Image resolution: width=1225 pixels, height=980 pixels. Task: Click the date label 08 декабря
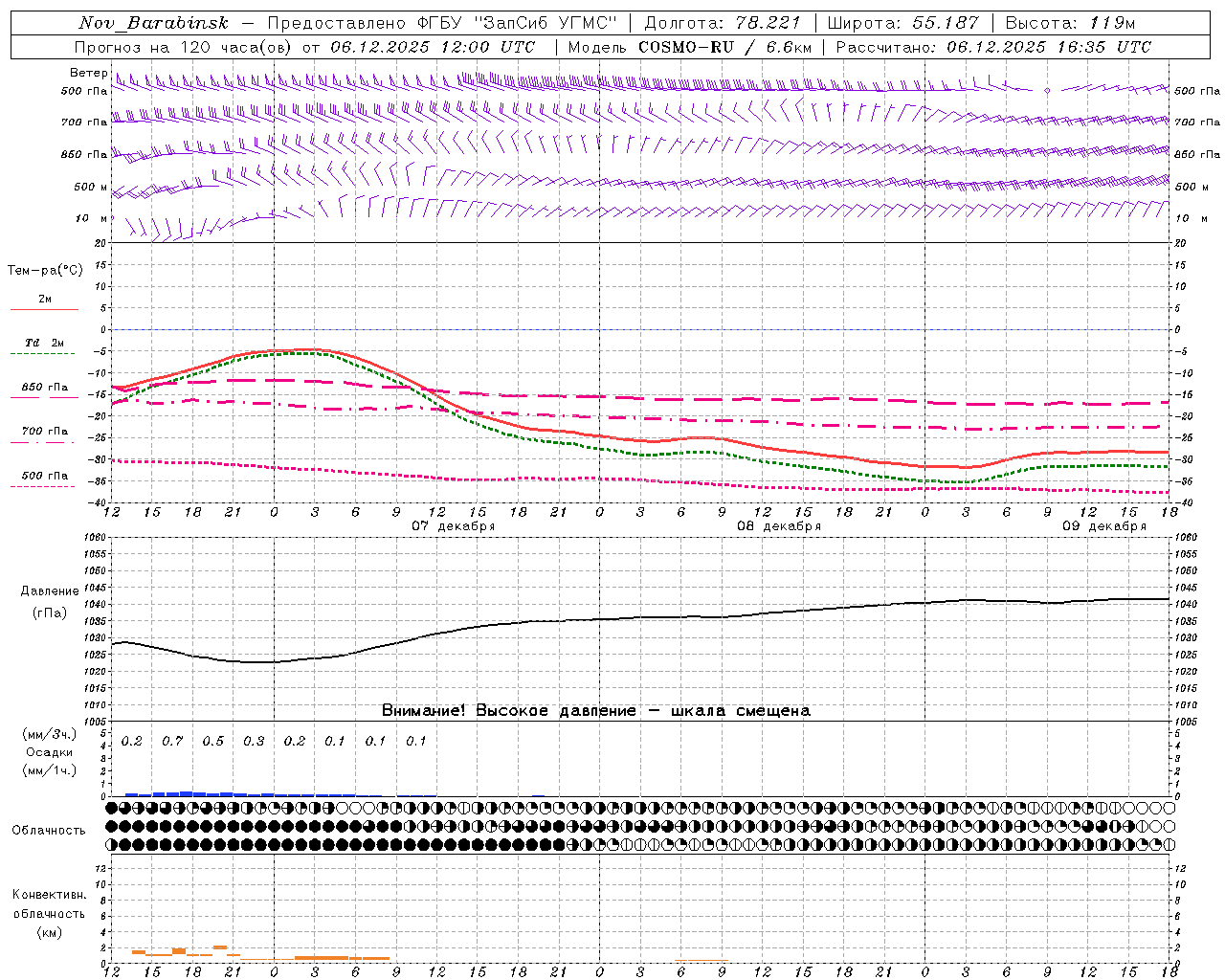[779, 526]
